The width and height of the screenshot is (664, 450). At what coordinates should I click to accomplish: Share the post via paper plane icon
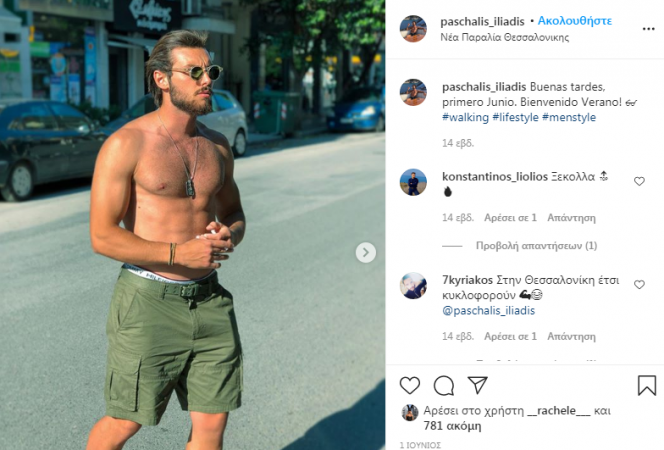(x=478, y=385)
